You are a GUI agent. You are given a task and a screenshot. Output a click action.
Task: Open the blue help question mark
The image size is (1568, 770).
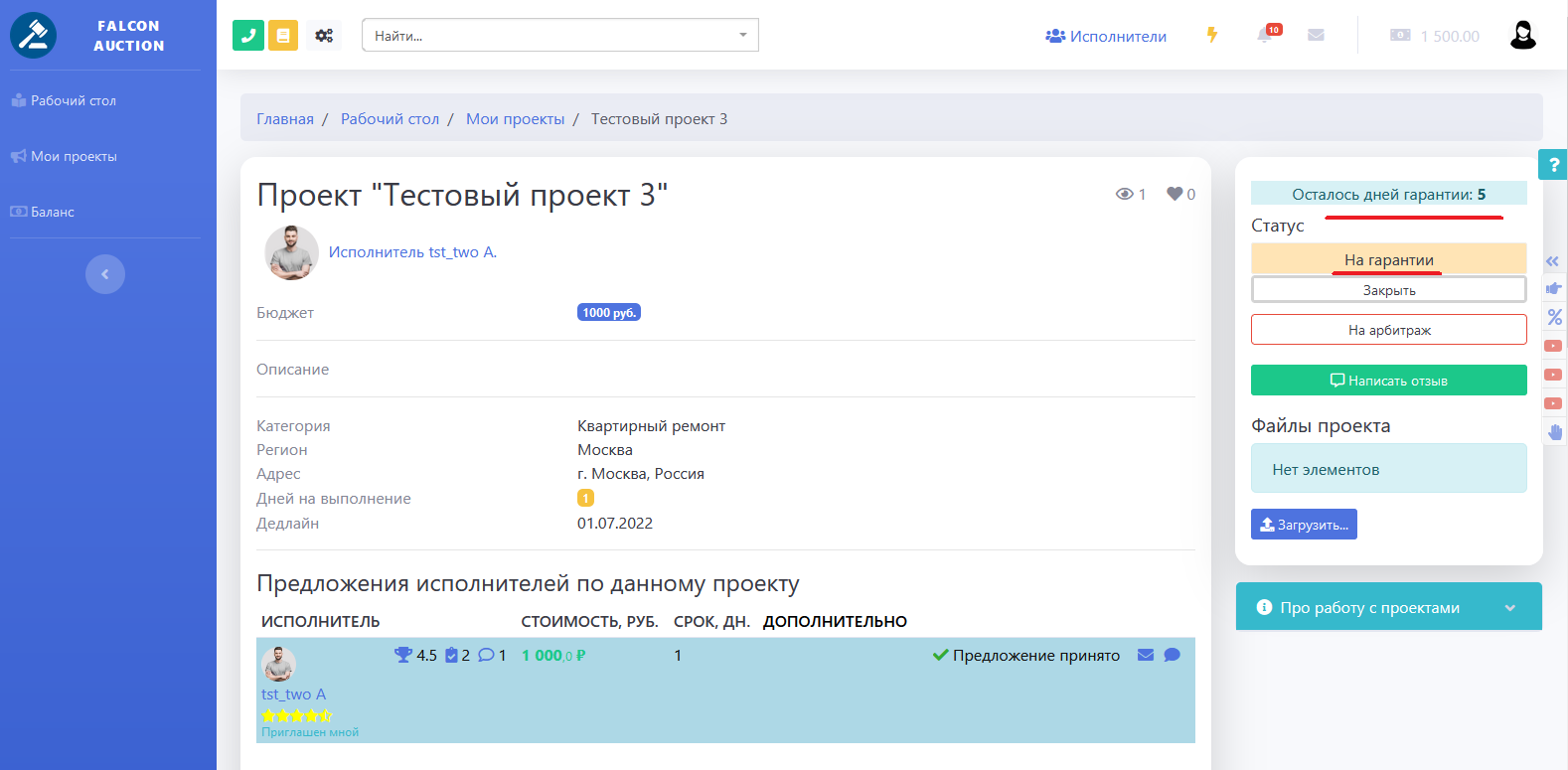(1553, 165)
